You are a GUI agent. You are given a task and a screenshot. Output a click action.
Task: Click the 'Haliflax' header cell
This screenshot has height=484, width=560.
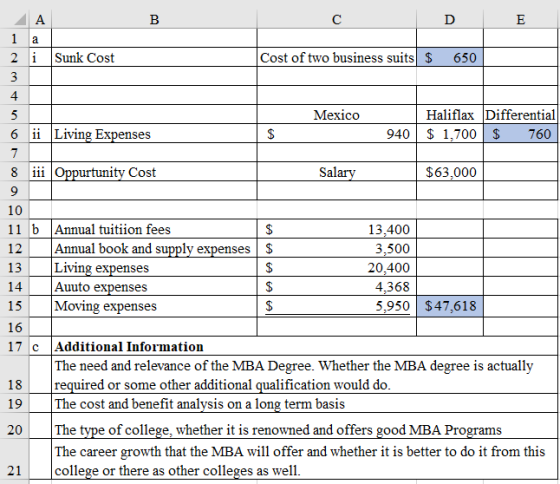[x=450, y=115]
